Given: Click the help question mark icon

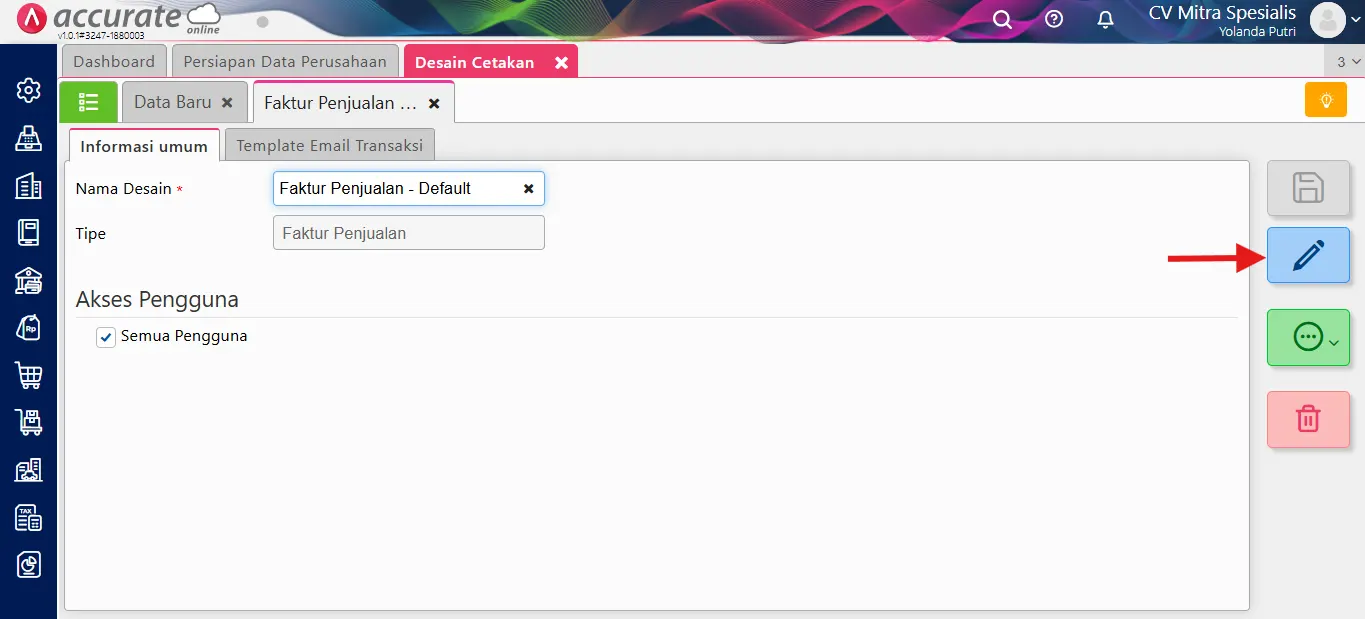Looking at the screenshot, I should pos(1054,20).
